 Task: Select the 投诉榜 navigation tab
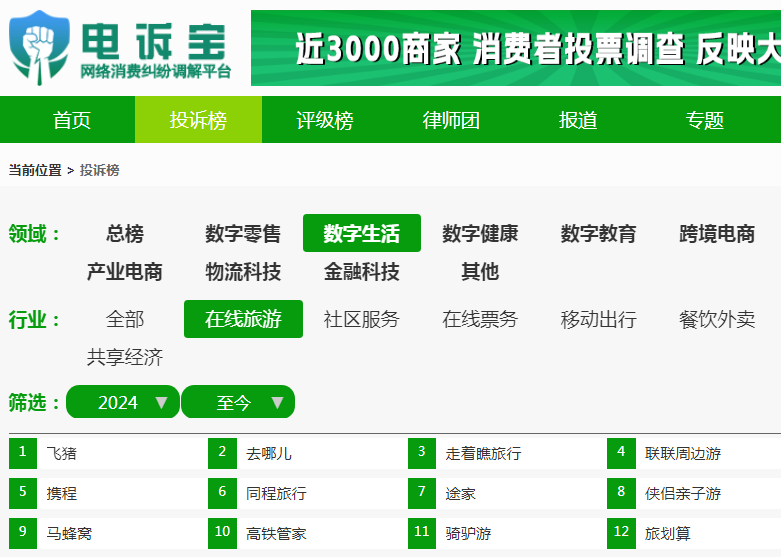pyautogui.click(x=198, y=120)
